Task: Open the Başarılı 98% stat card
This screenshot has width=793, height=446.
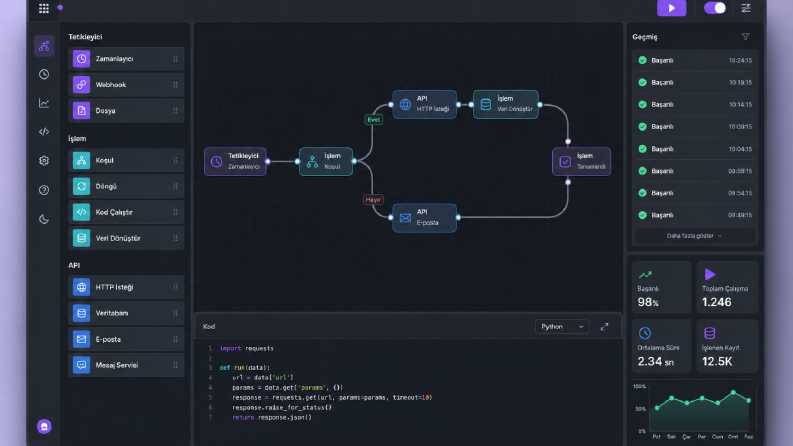Action: pos(662,287)
